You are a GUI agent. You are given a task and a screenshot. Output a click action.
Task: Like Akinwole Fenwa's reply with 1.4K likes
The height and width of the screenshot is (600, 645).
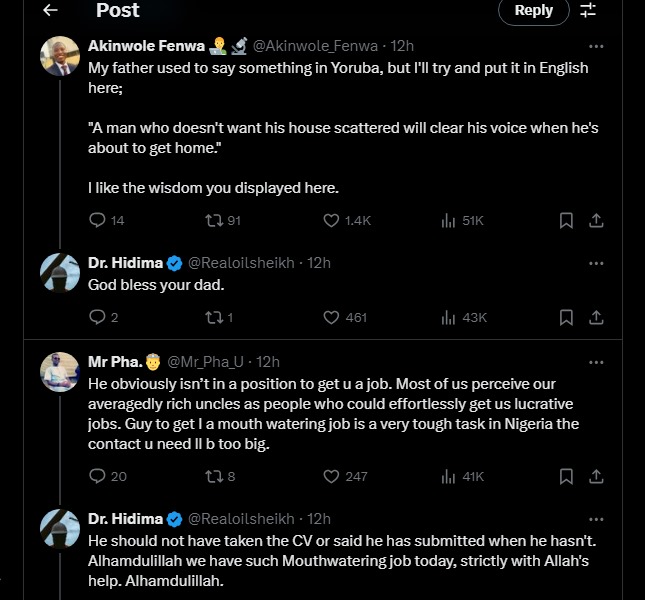331,220
